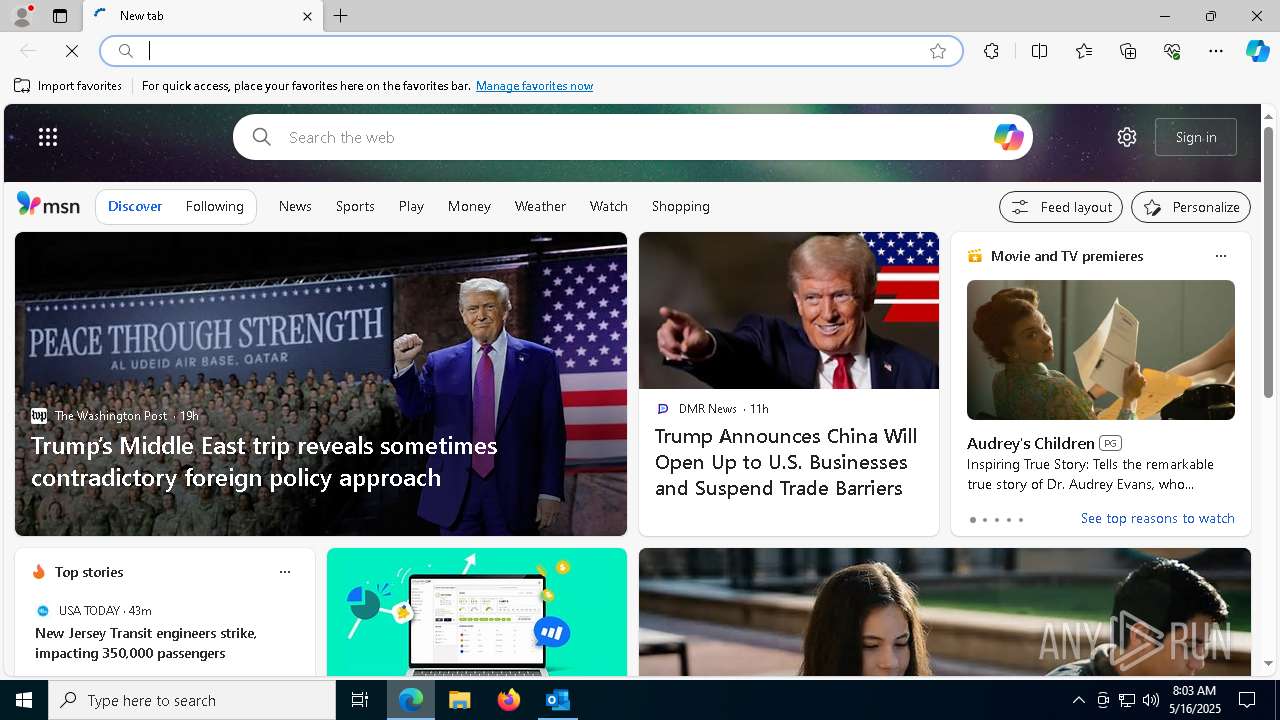Click the Audrey's Children movie thumbnail
Viewport: 1280px width, 720px height.
click(x=1100, y=350)
